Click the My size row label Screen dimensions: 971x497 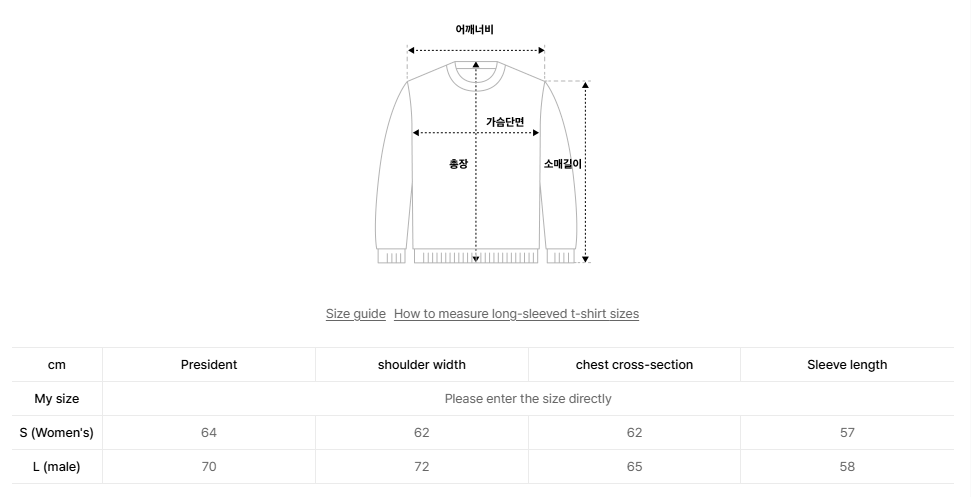coord(57,399)
